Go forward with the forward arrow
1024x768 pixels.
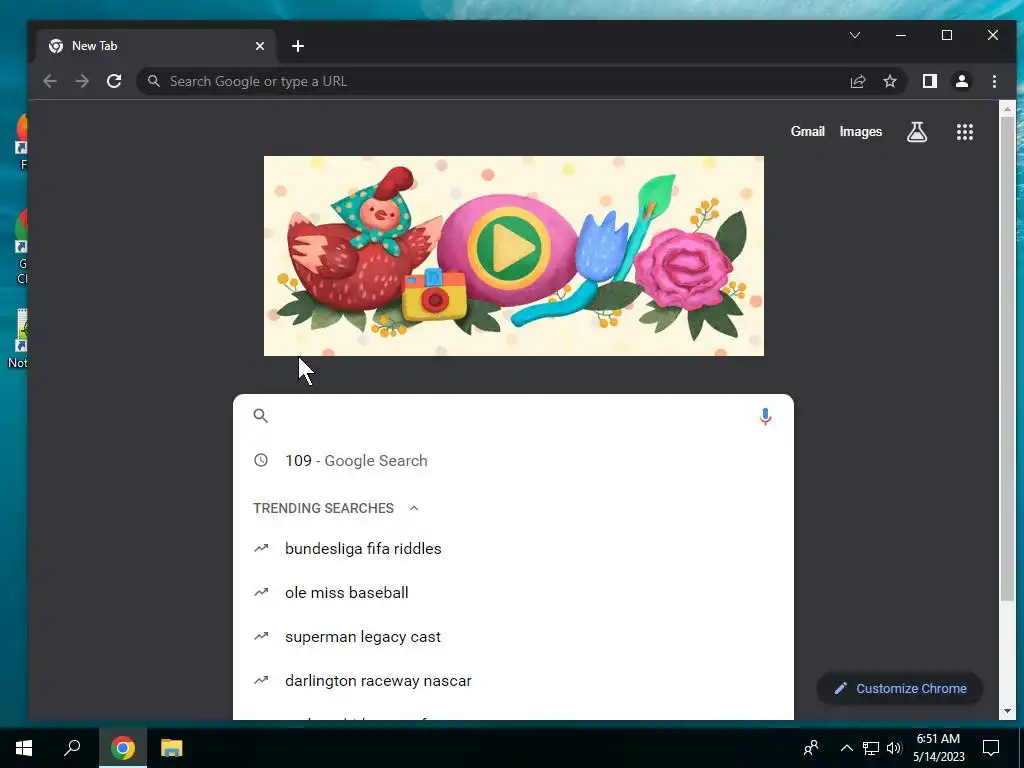[x=82, y=81]
